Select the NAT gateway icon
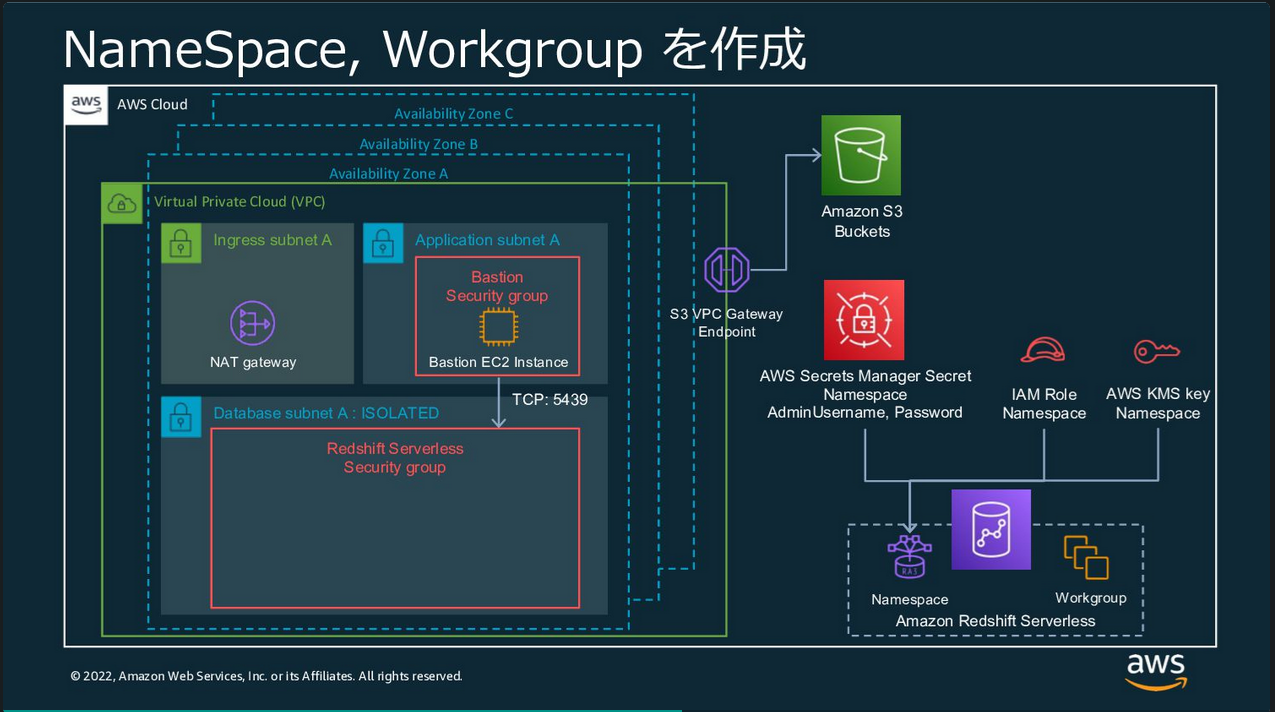This screenshot has height=712, width=1275. [x=252, y=324]
